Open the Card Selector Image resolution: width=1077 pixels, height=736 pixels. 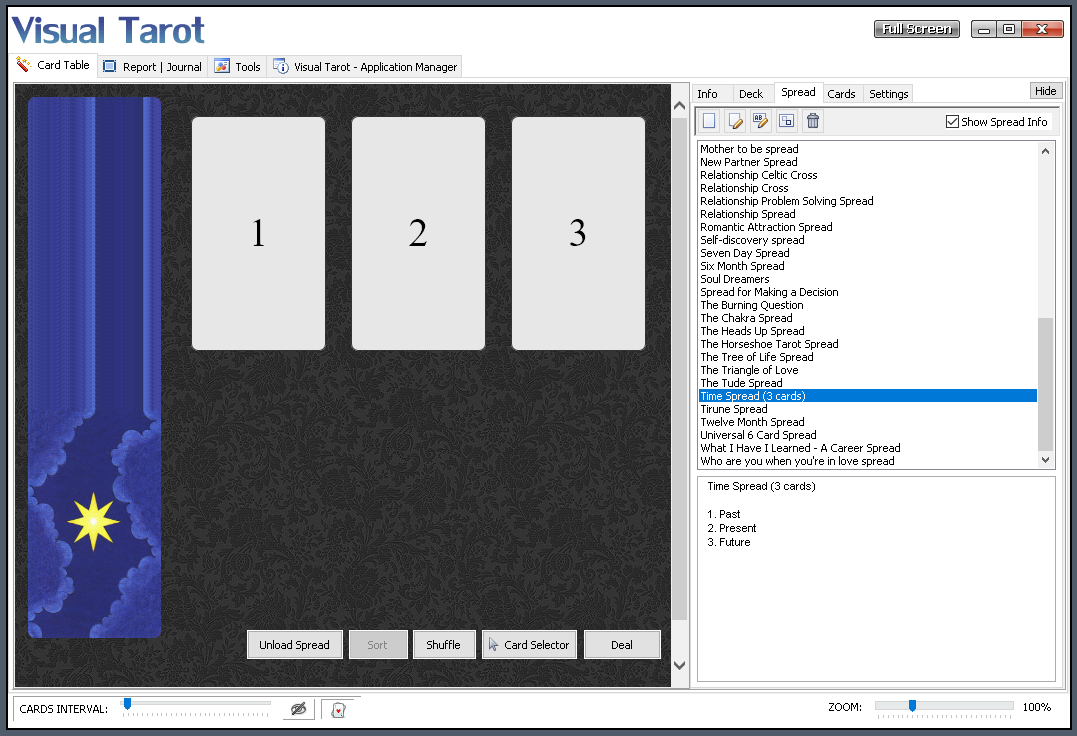pyautogui.click(x=530, y=645)
